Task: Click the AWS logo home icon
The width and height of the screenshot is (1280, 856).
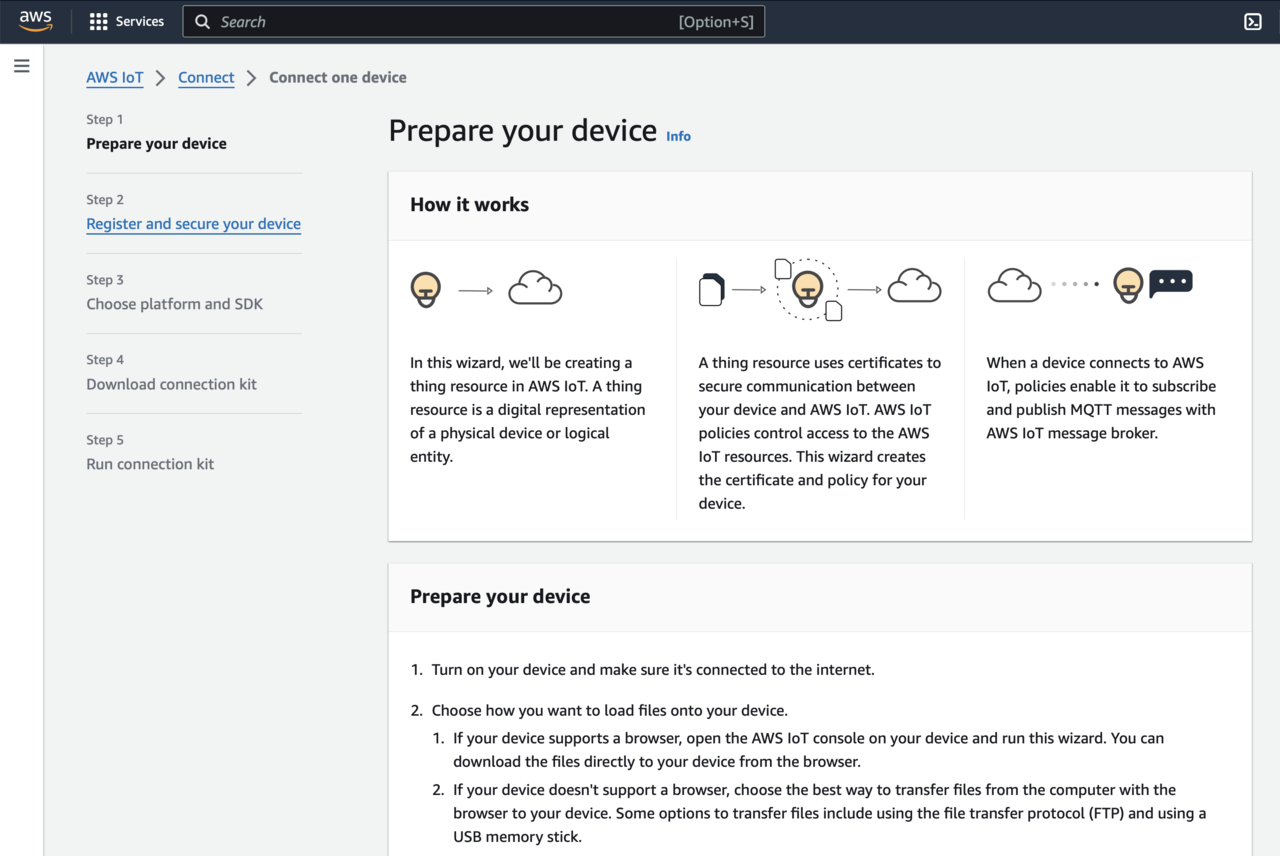Action: click(35, 21)
